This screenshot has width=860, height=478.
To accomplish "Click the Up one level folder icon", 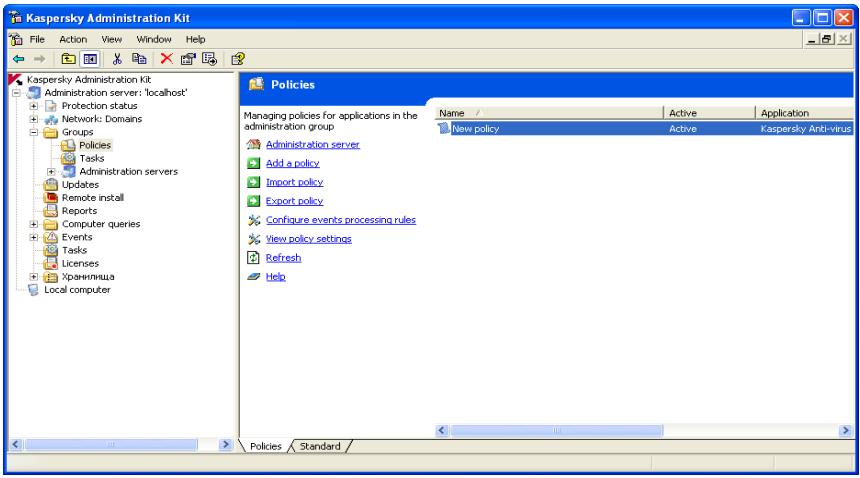I will coord(69,59).
